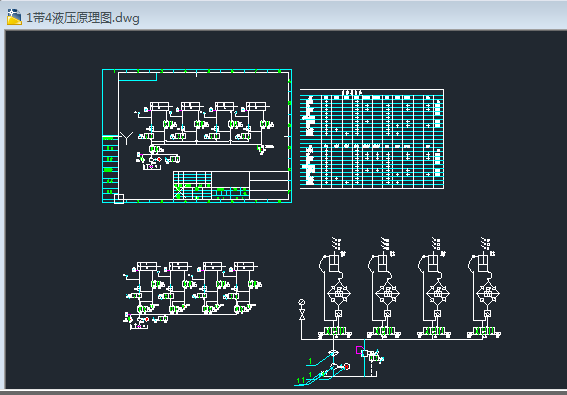567x395 pixels.
Task: Click the red motor symbol beside the pump
Action: pos(347,366)
